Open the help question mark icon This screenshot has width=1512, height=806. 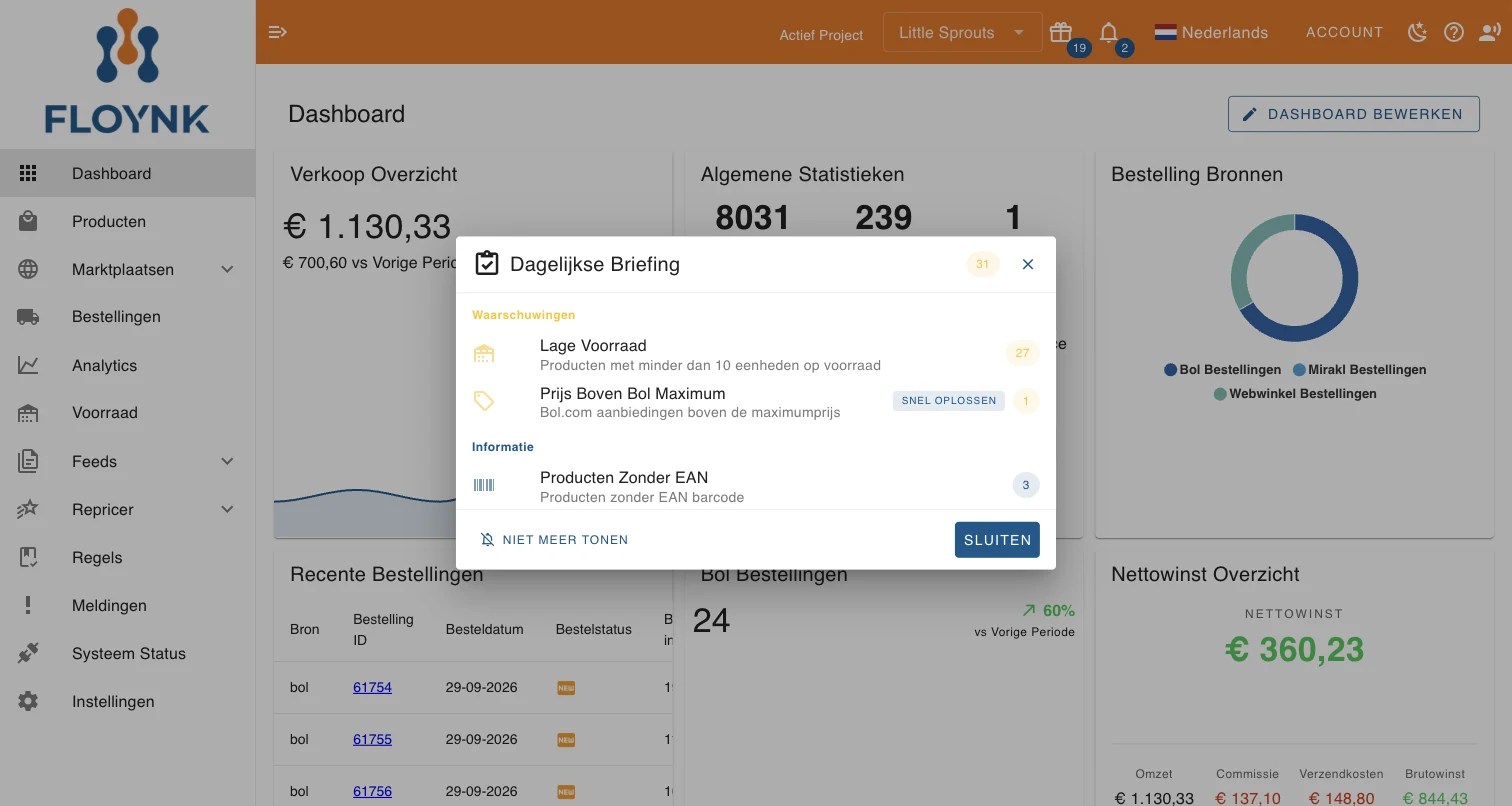coord(1454,32)
